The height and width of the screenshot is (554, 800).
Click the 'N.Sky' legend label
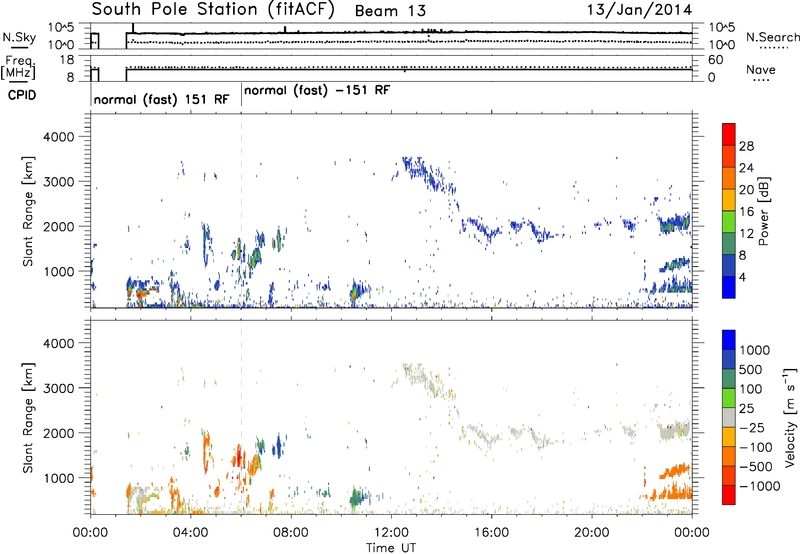(19, 37)
